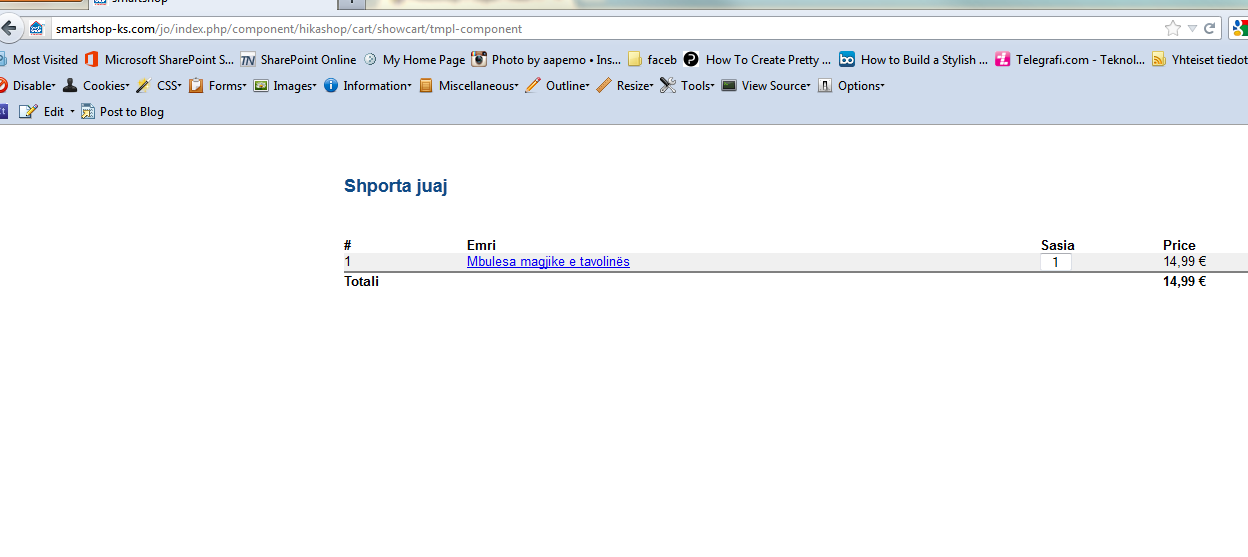Expand the CSS developer menu

point(159,86)
